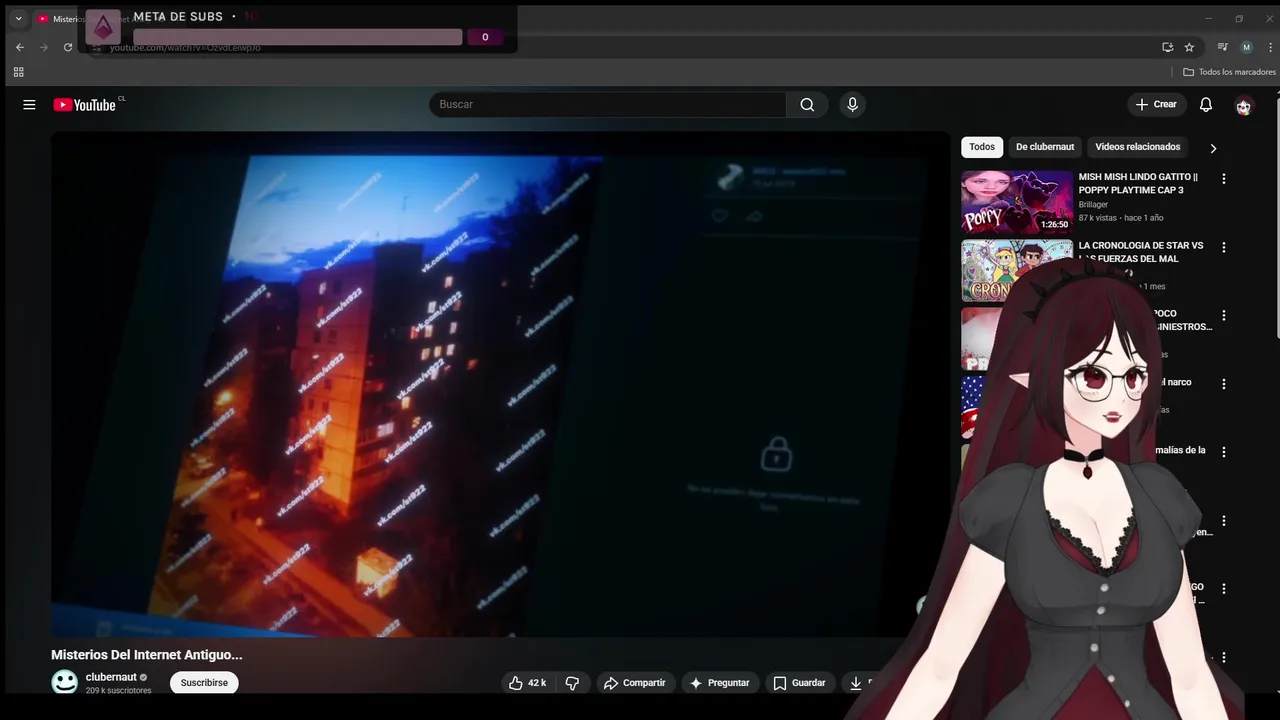This screenshot has height=720, width=1280.
Task: Open the notifications bell
Action: tap(1206, 105)
